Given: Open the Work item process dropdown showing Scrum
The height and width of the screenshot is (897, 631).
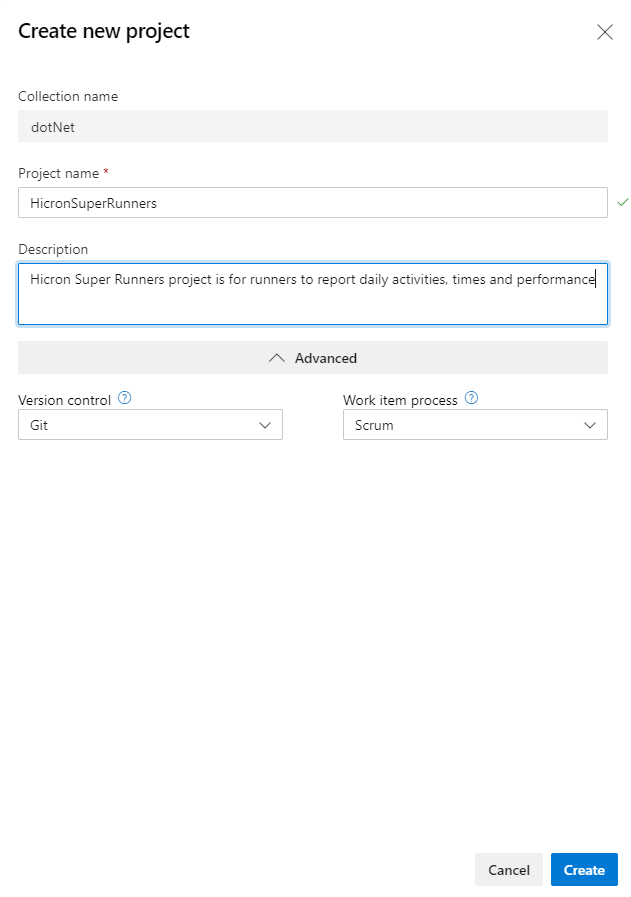Looking at the screenshot, I should (475, 424).
